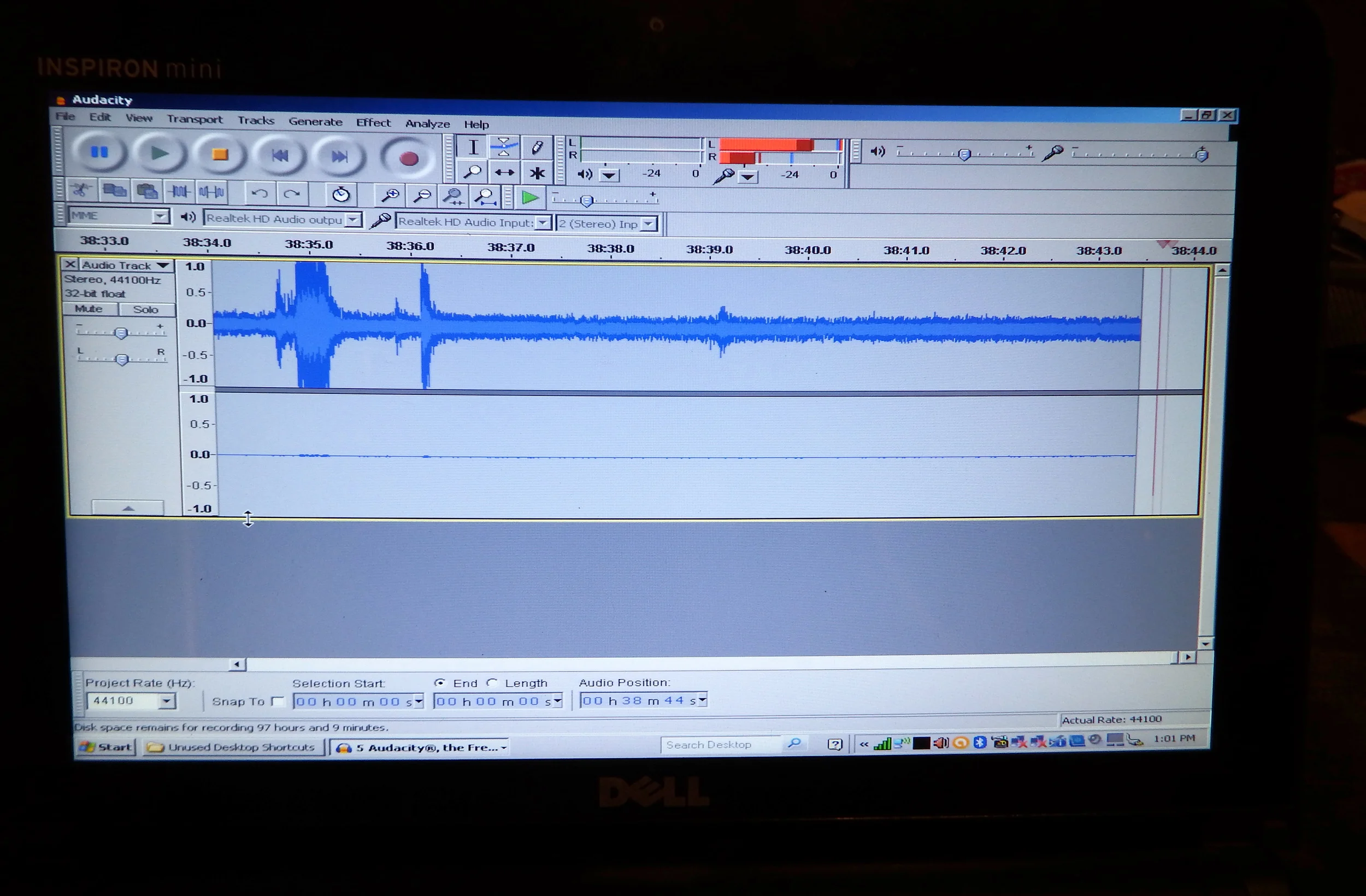1366x896 pixels.
Task: Open output meter dropdown arrow
Action: click(x=610, y=175)
